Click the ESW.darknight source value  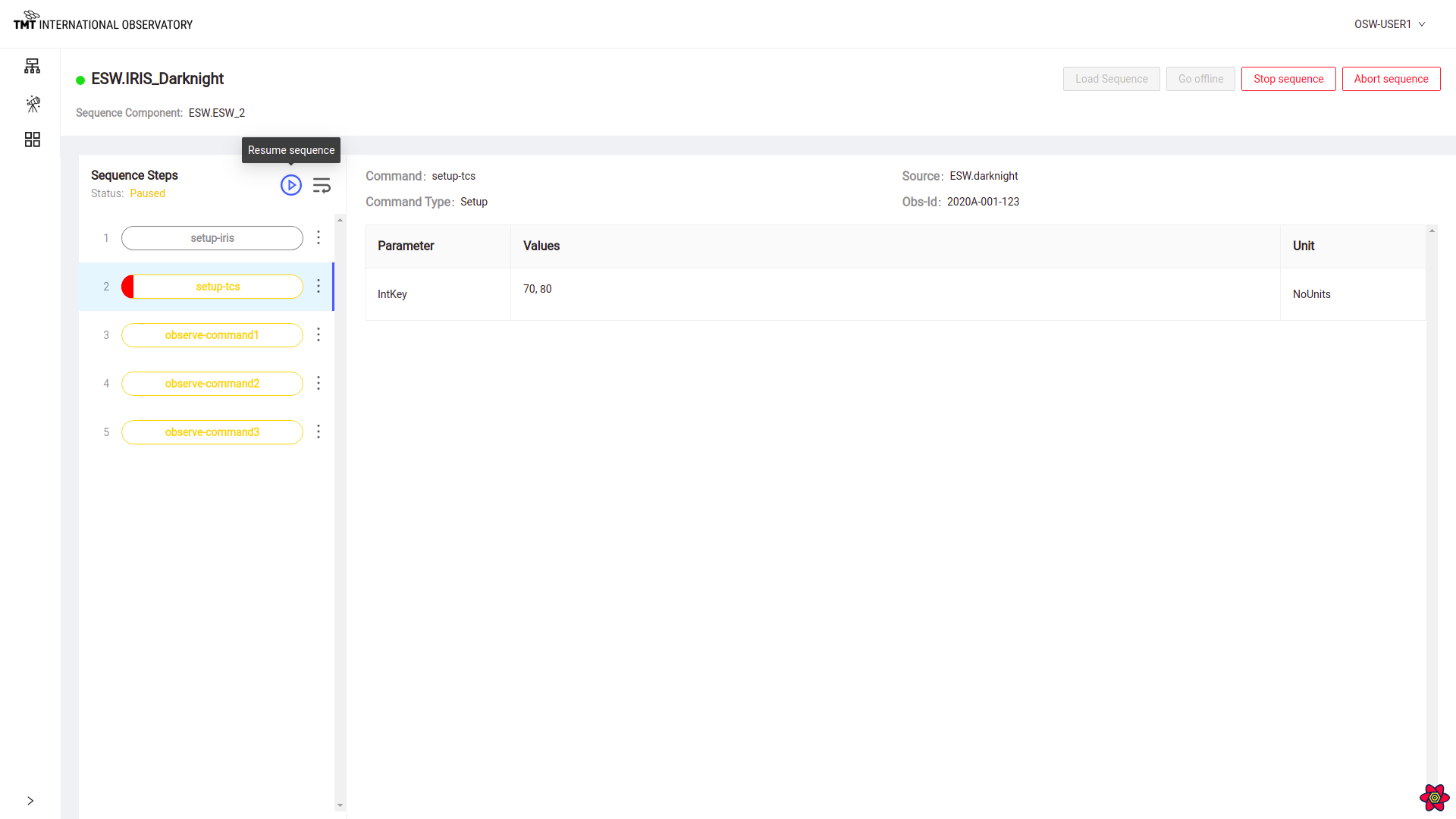tap(984, 176)
